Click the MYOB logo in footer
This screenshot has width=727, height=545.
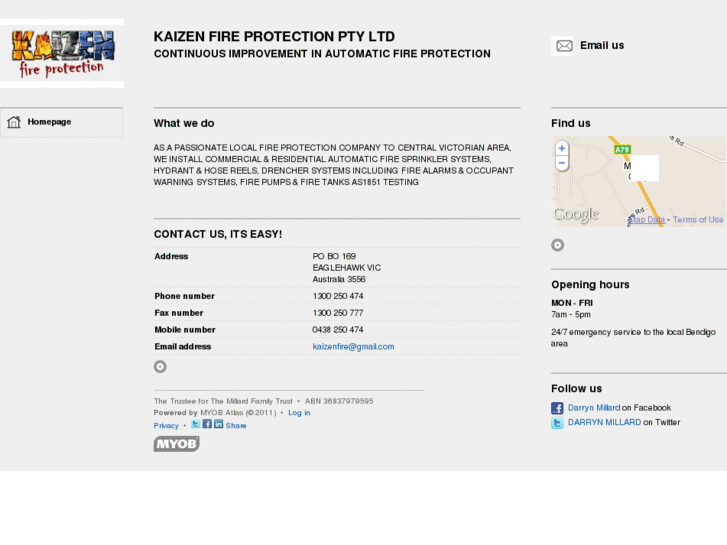[176, 444]
